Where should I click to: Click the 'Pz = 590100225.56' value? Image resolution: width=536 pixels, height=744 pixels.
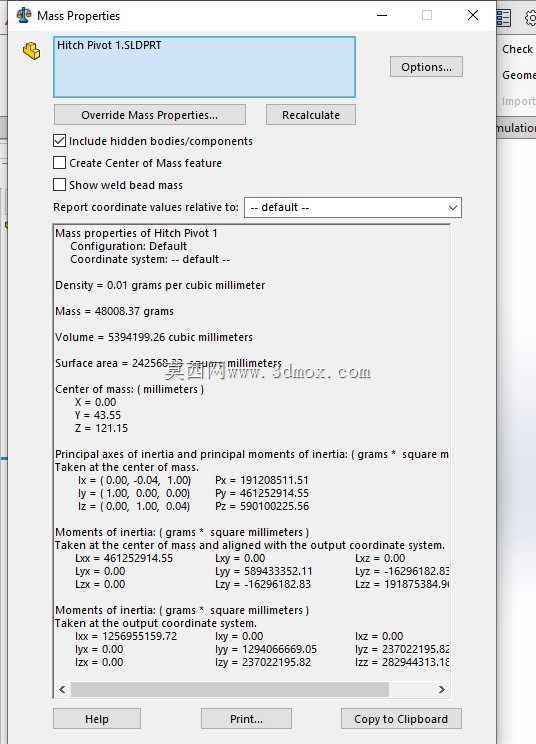[262, 506]
